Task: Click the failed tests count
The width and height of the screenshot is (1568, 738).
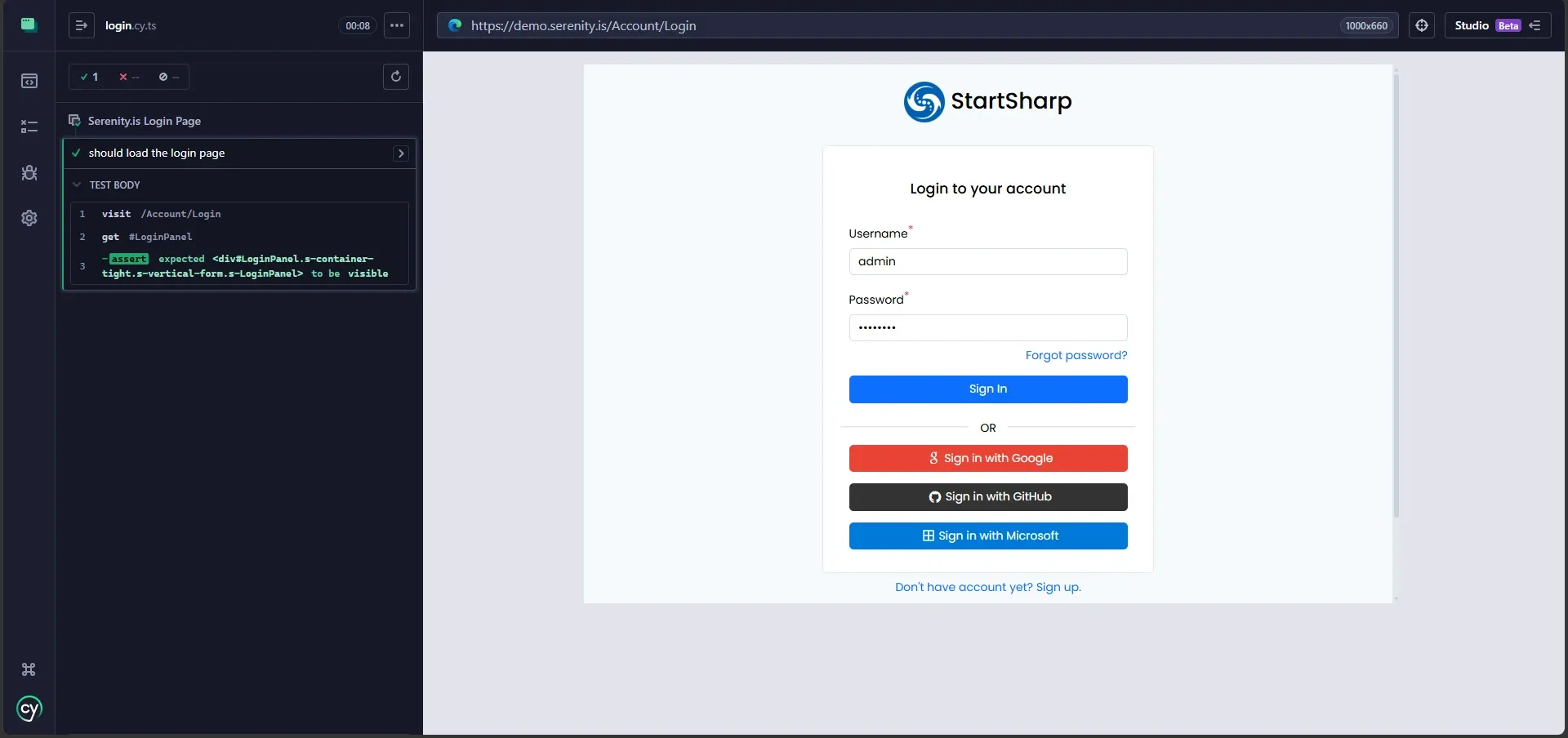Action: pos(129,77)
